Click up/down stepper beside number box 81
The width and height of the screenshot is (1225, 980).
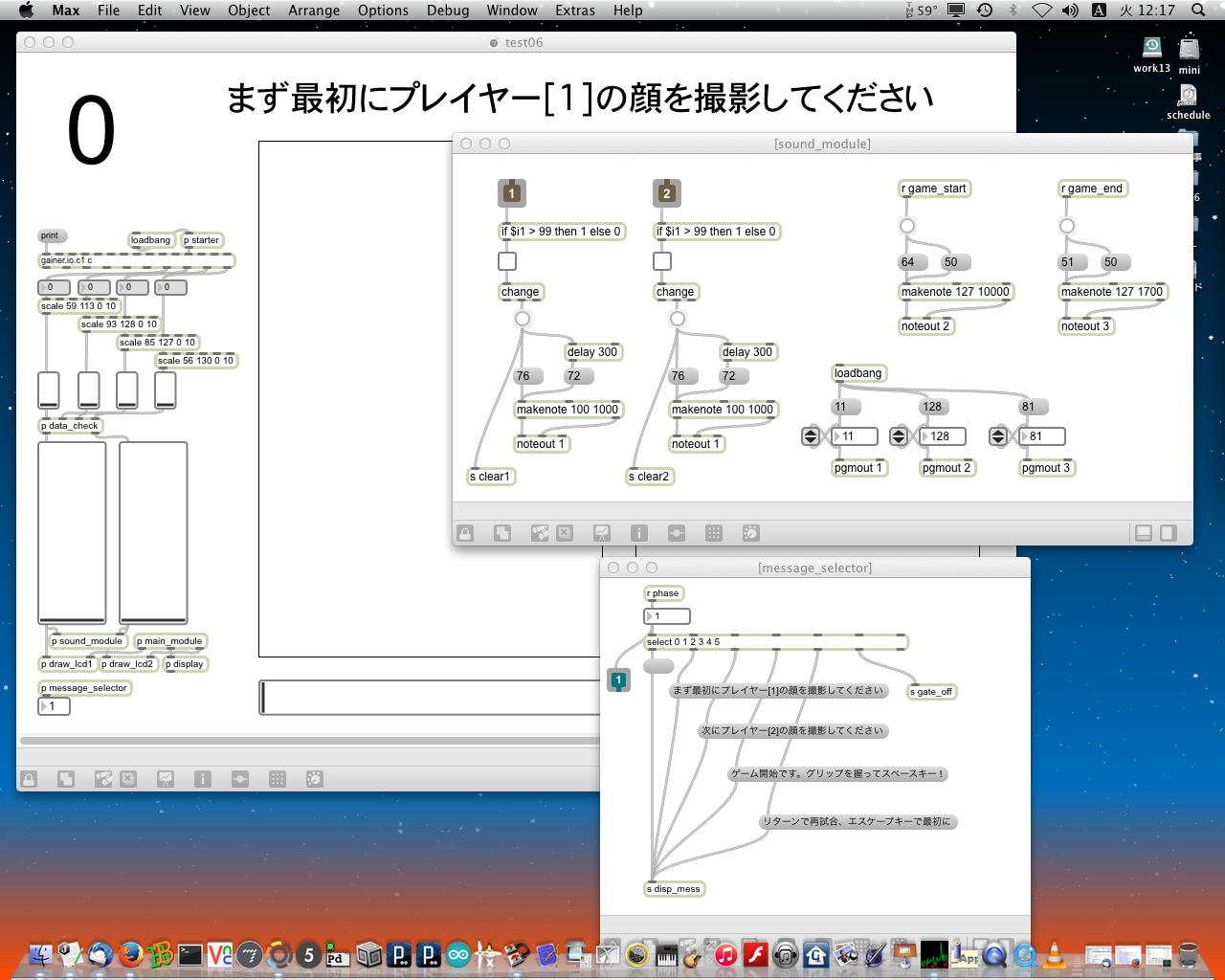[998, 436]
